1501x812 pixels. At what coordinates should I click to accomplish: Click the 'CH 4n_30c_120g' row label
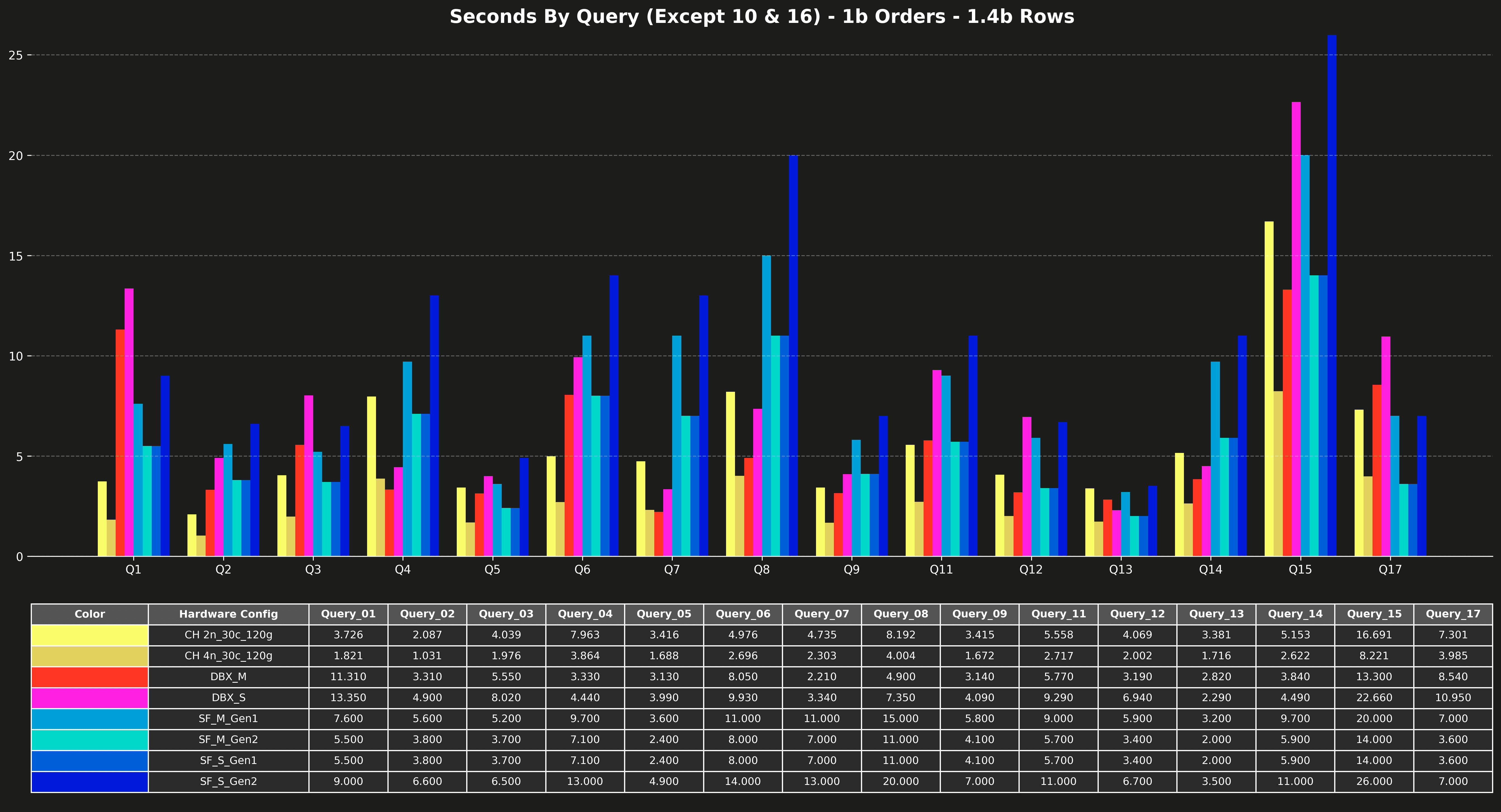pos(229,656)
